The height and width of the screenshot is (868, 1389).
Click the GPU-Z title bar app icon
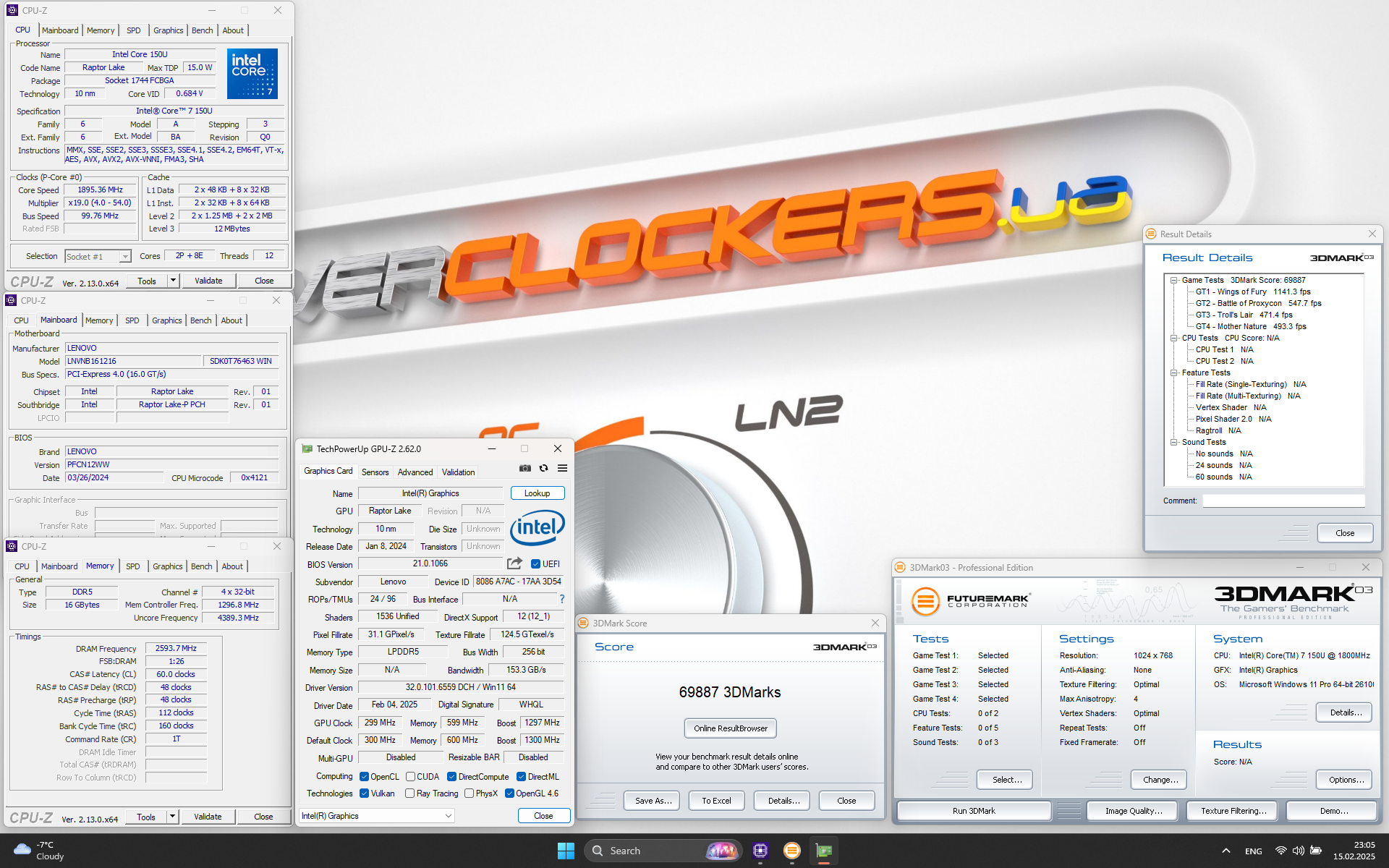coord(307,449)
